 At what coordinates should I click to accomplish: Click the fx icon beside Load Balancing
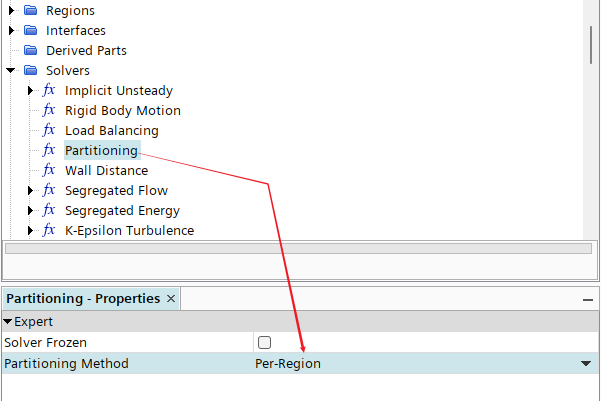coord(49,130)
